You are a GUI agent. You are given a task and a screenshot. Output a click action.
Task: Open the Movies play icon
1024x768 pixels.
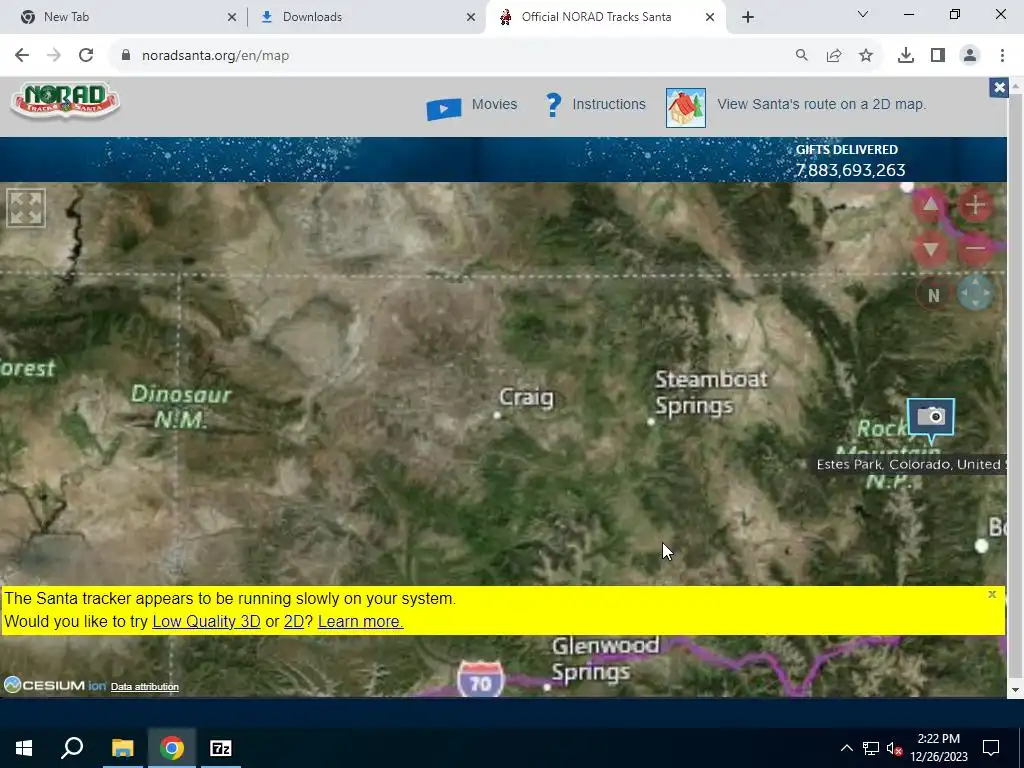(443, 108)
